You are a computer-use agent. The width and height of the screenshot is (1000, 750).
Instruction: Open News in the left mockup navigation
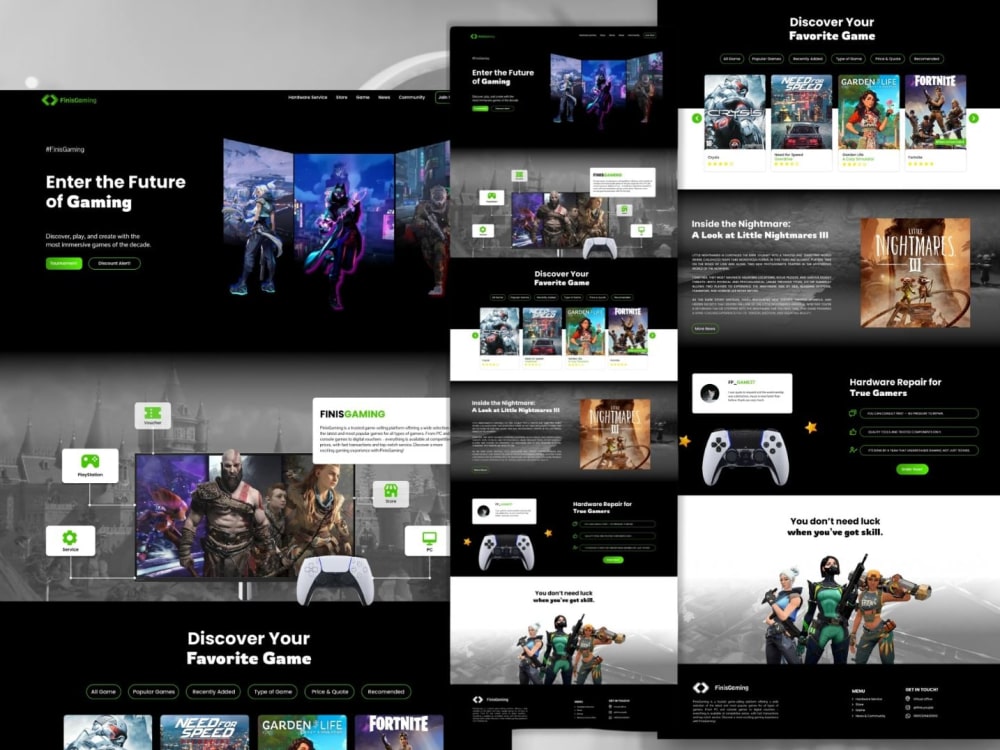tap(384, 98)
